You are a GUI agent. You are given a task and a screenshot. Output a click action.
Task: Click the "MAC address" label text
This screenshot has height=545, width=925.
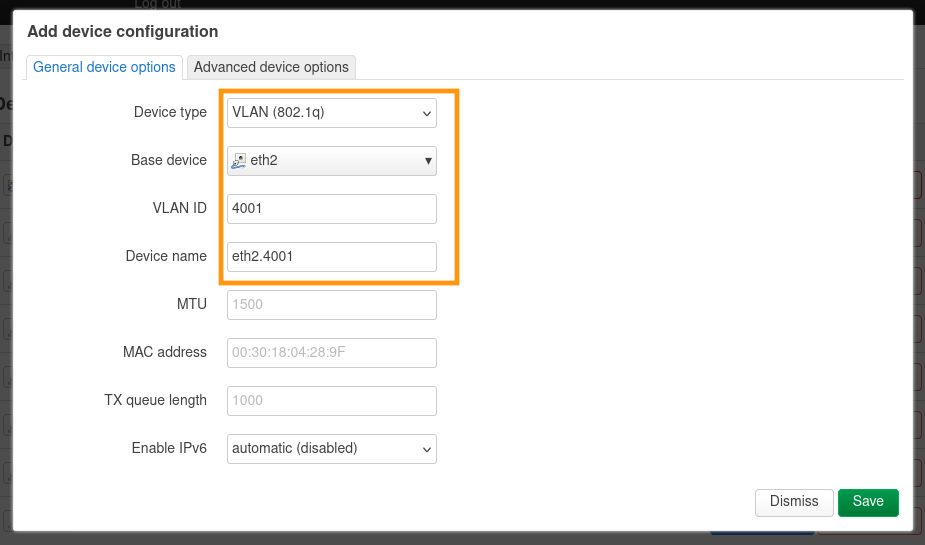click(x=164, y=352)
